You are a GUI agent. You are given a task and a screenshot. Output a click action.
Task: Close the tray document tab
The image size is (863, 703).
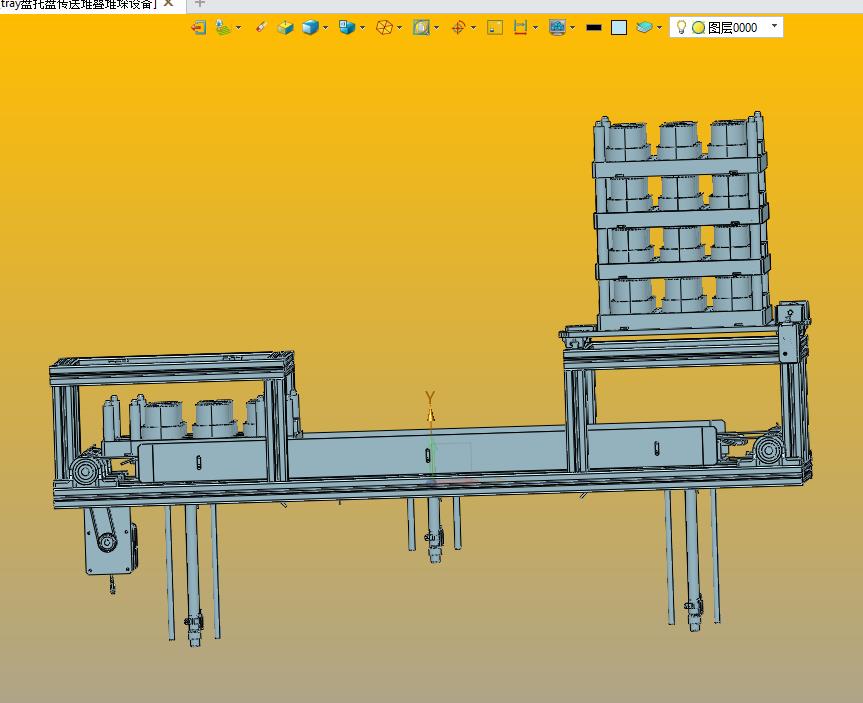pyautogui.click(x=168, y=4)
